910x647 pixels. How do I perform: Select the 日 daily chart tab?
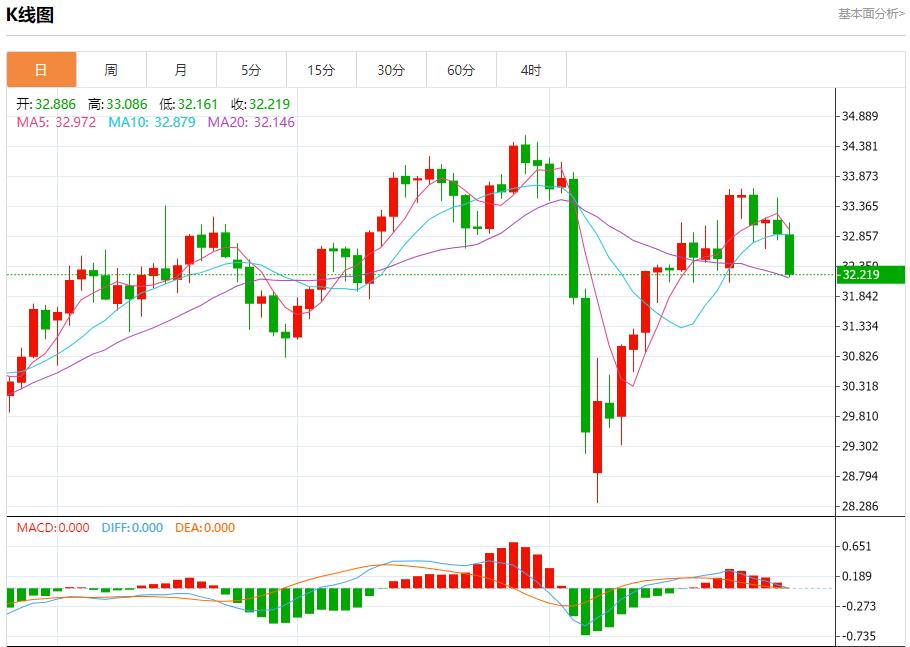pyautogui.click(x=41, y=70)
